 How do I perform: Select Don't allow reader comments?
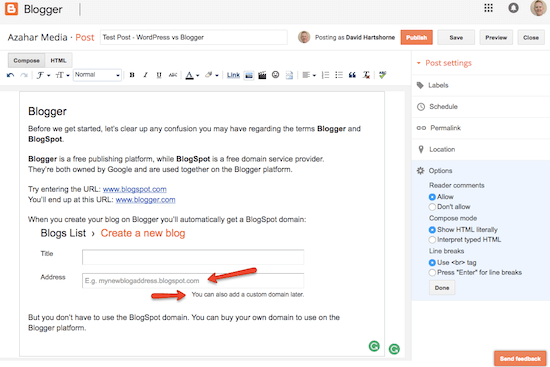432,207
